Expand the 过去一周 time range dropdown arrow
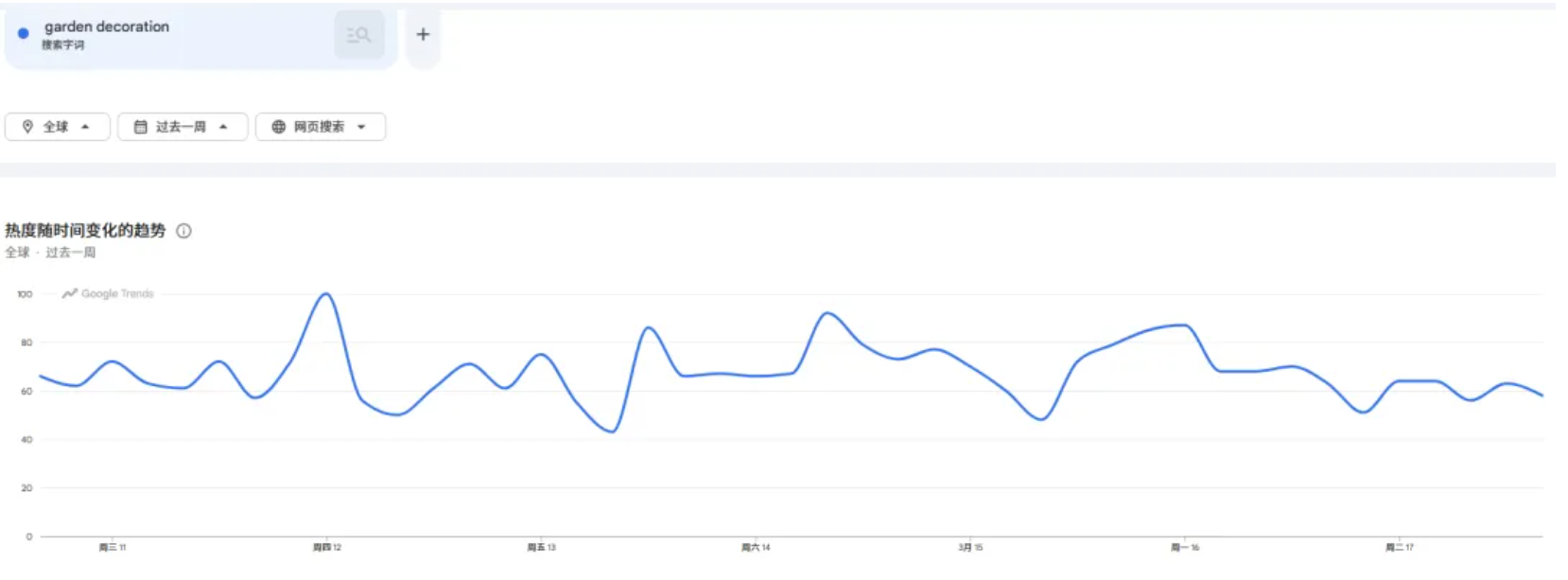This screenshot has width=1568, height=580. [223, 127]
